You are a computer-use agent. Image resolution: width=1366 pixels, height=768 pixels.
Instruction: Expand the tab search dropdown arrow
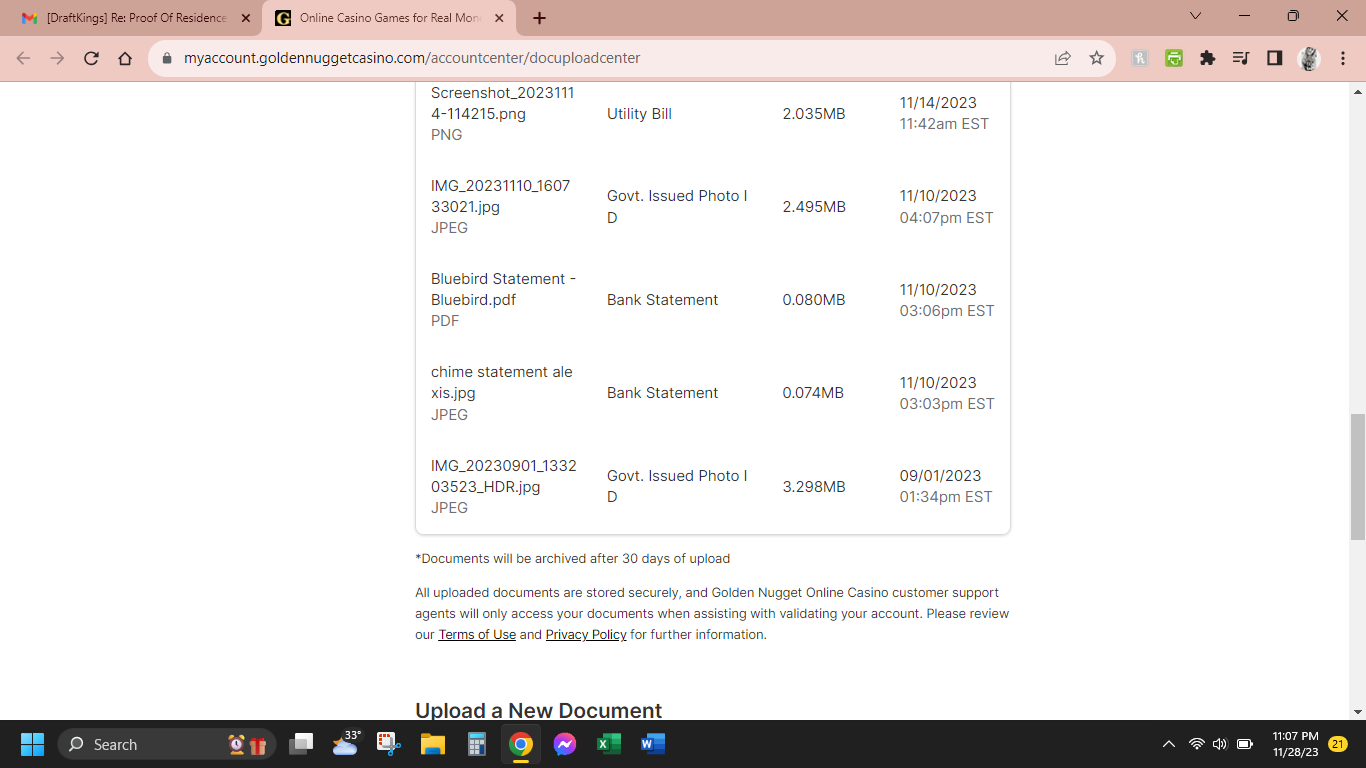(1196, 16)
